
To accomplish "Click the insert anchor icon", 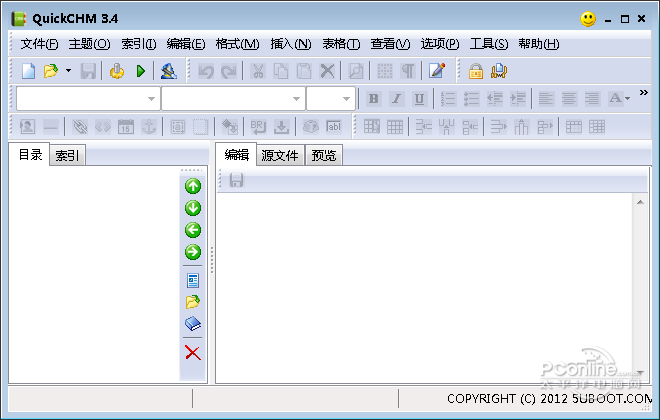I will point(149,127).
